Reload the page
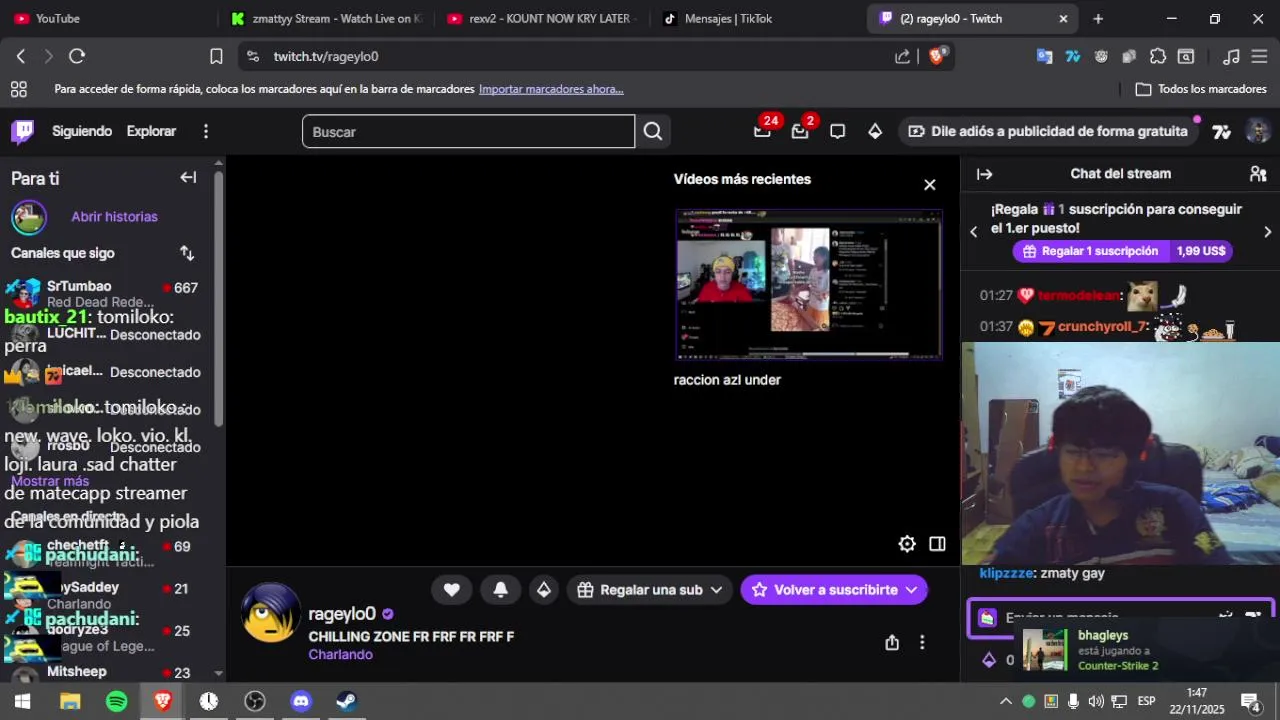This screenshot has height=720, width=1280. pos(77,56)
